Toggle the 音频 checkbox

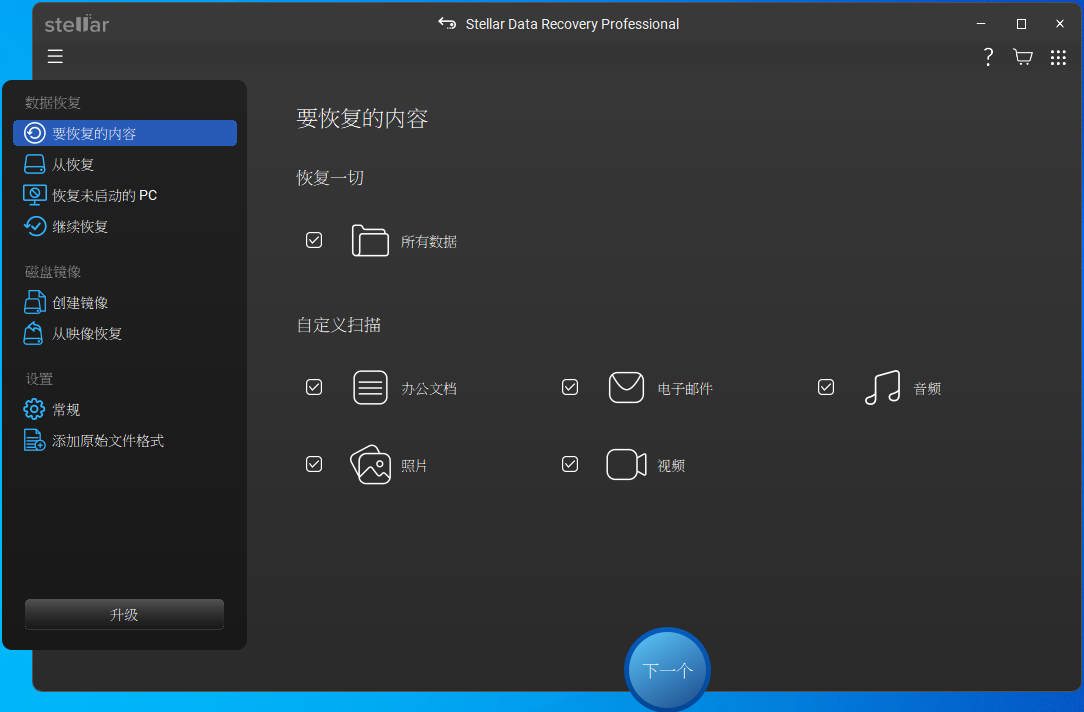click(x=825, y=387)
